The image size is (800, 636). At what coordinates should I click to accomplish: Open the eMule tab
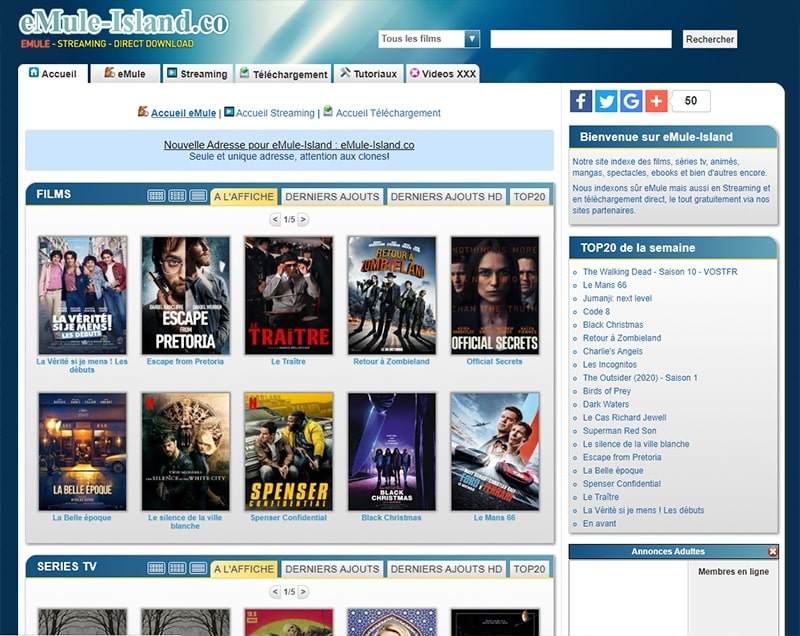pos(126,73)
